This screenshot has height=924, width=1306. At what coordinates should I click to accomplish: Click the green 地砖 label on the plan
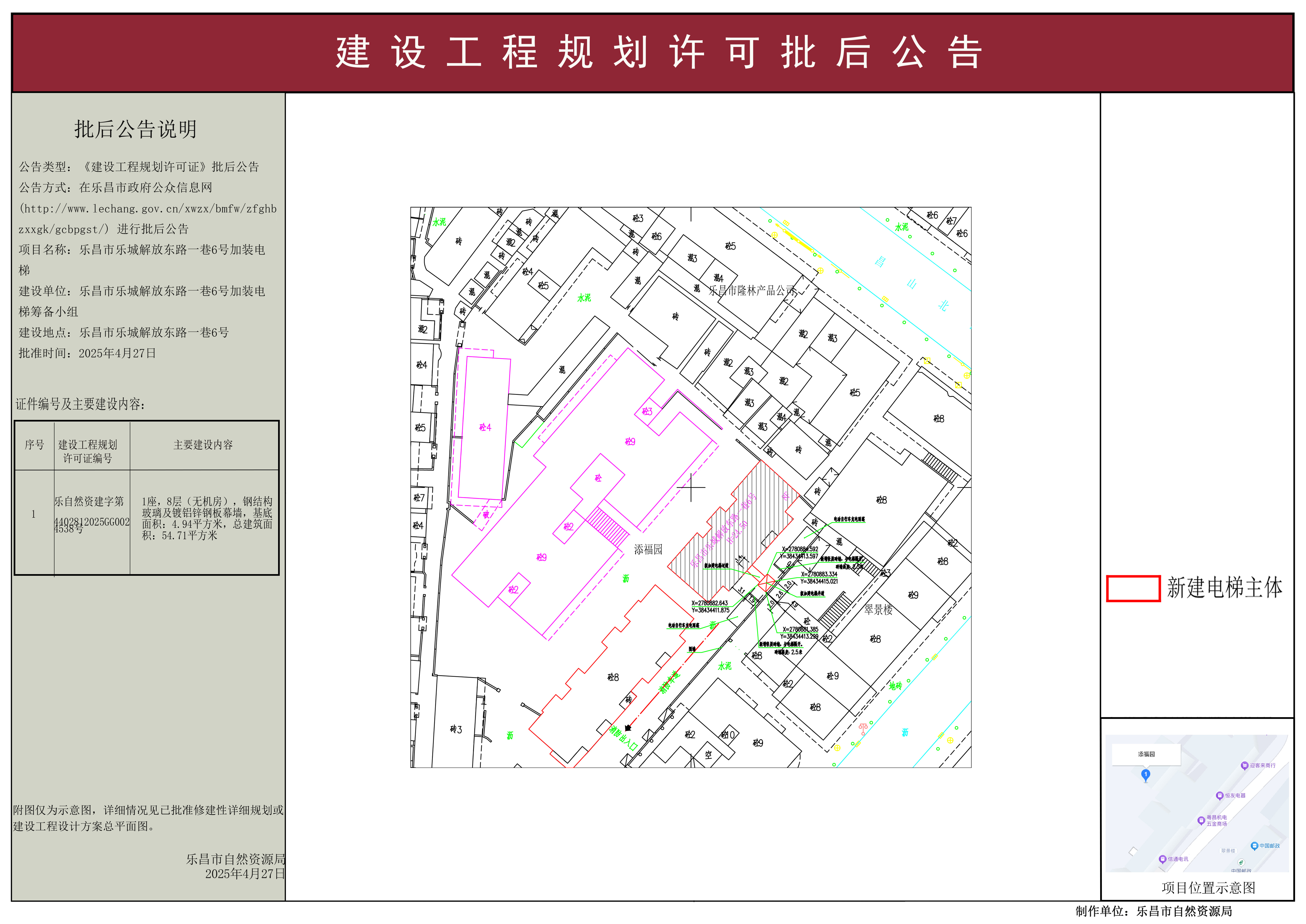[x=895, y=686]
